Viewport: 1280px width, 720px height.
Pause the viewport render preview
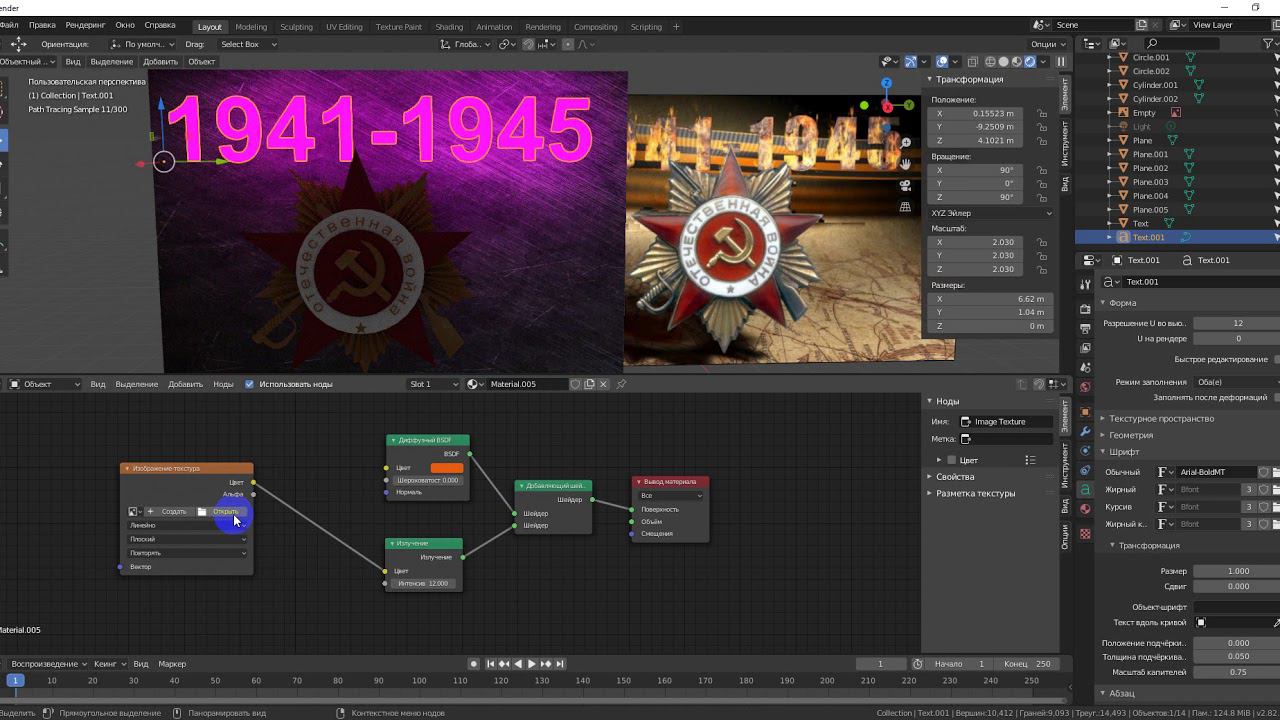coord(1061,62)
